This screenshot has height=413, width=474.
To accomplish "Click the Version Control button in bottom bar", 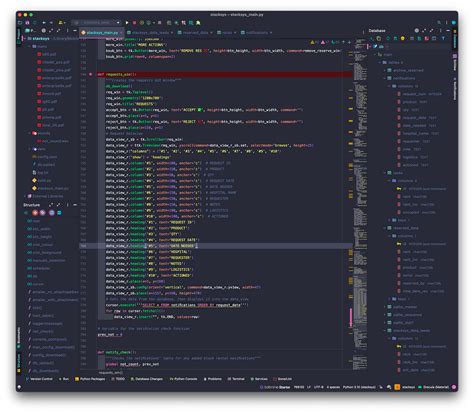I will click(39, 379).
